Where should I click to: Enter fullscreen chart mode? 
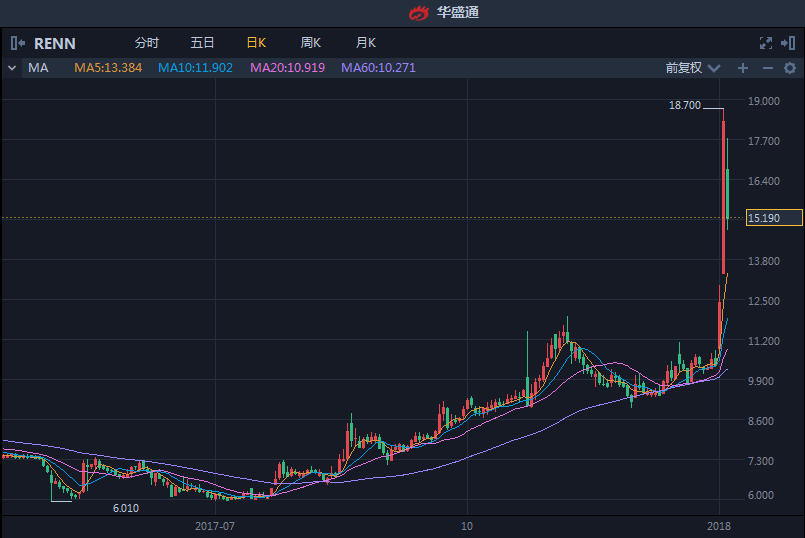click(765, 43)
